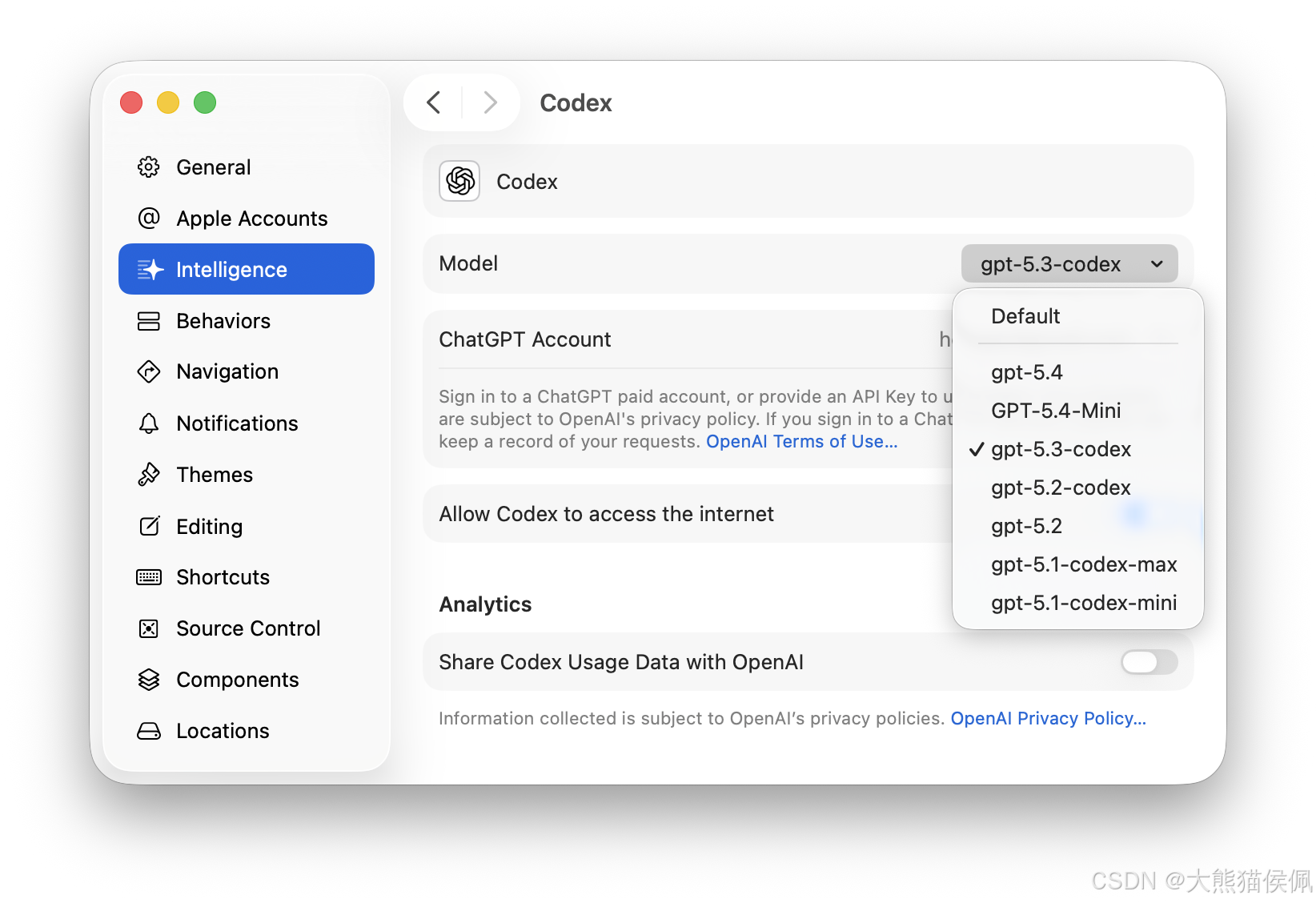Open Locations settings pane
The image size is (1316, 903).
[x=247, y=731]
